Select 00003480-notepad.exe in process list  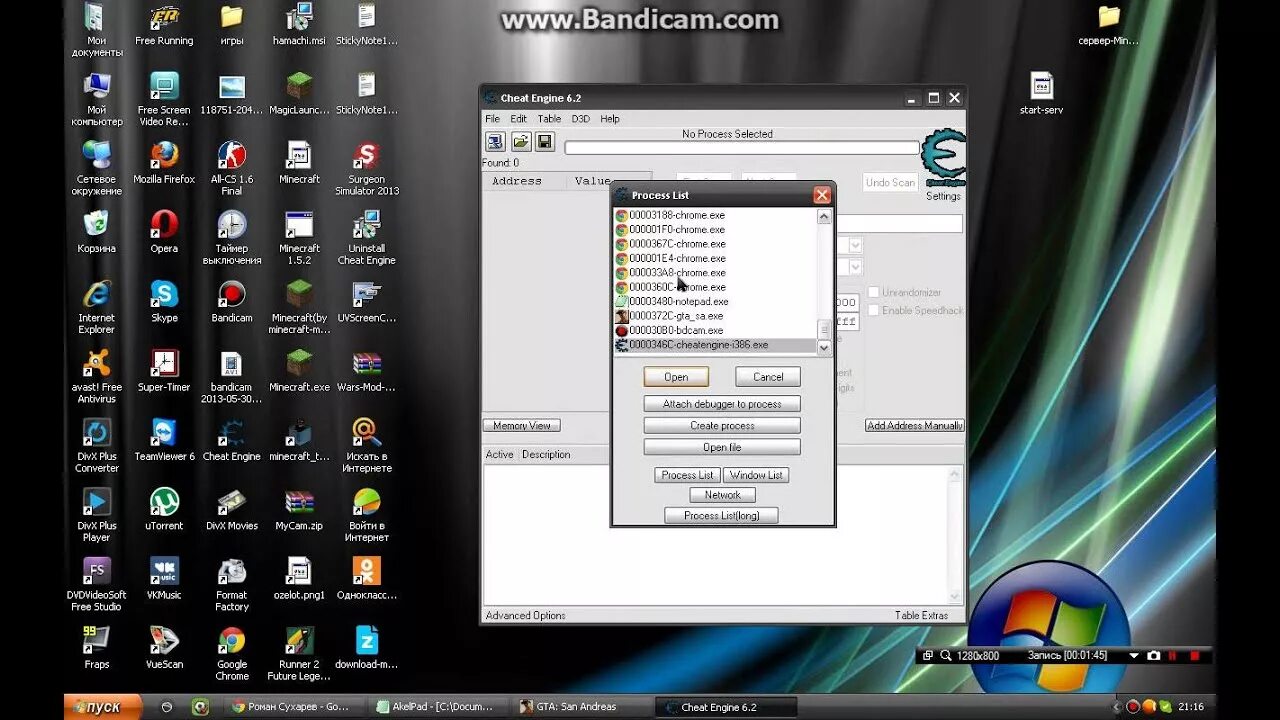pyautogui.click(x=715, y=301)
